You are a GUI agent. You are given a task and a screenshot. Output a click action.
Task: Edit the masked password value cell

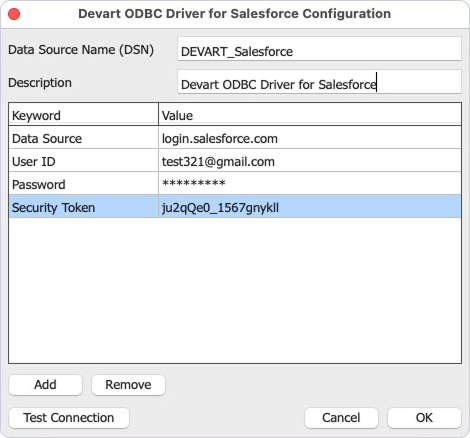[x=310, y=184]
